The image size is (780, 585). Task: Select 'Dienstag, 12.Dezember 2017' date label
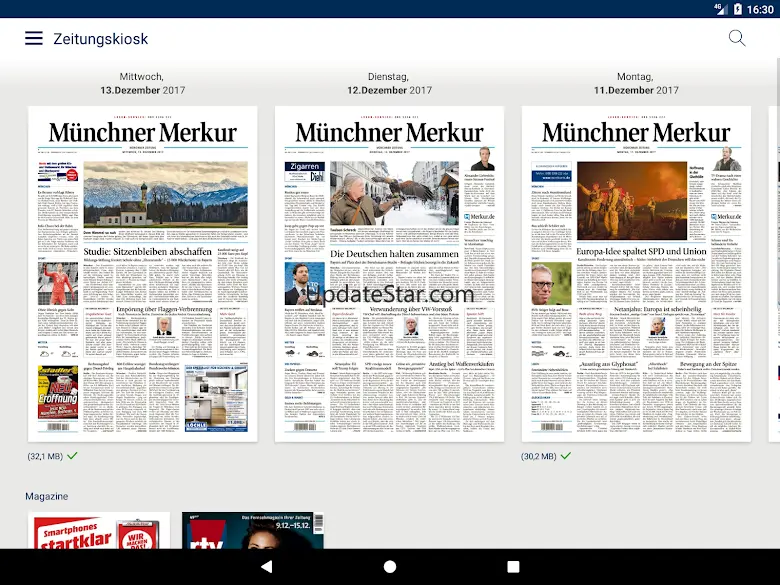click(x=389, y=83)
